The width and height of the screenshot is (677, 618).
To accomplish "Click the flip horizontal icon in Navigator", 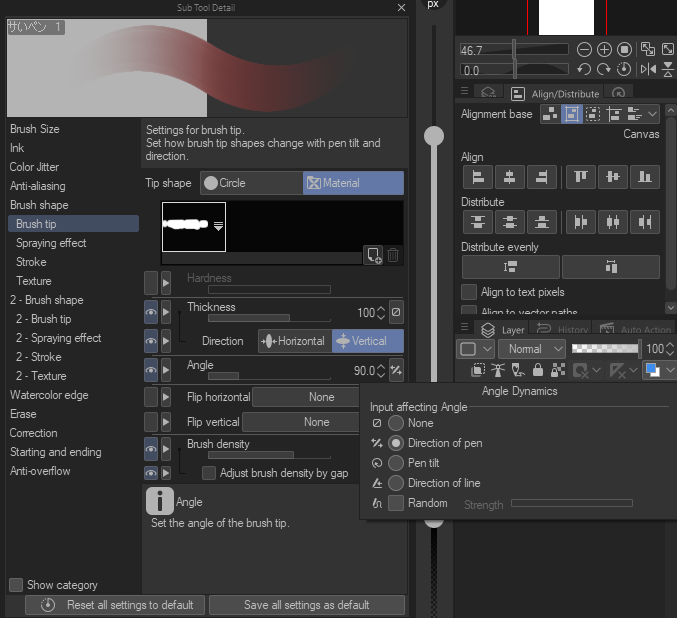I will coord(649,69).
